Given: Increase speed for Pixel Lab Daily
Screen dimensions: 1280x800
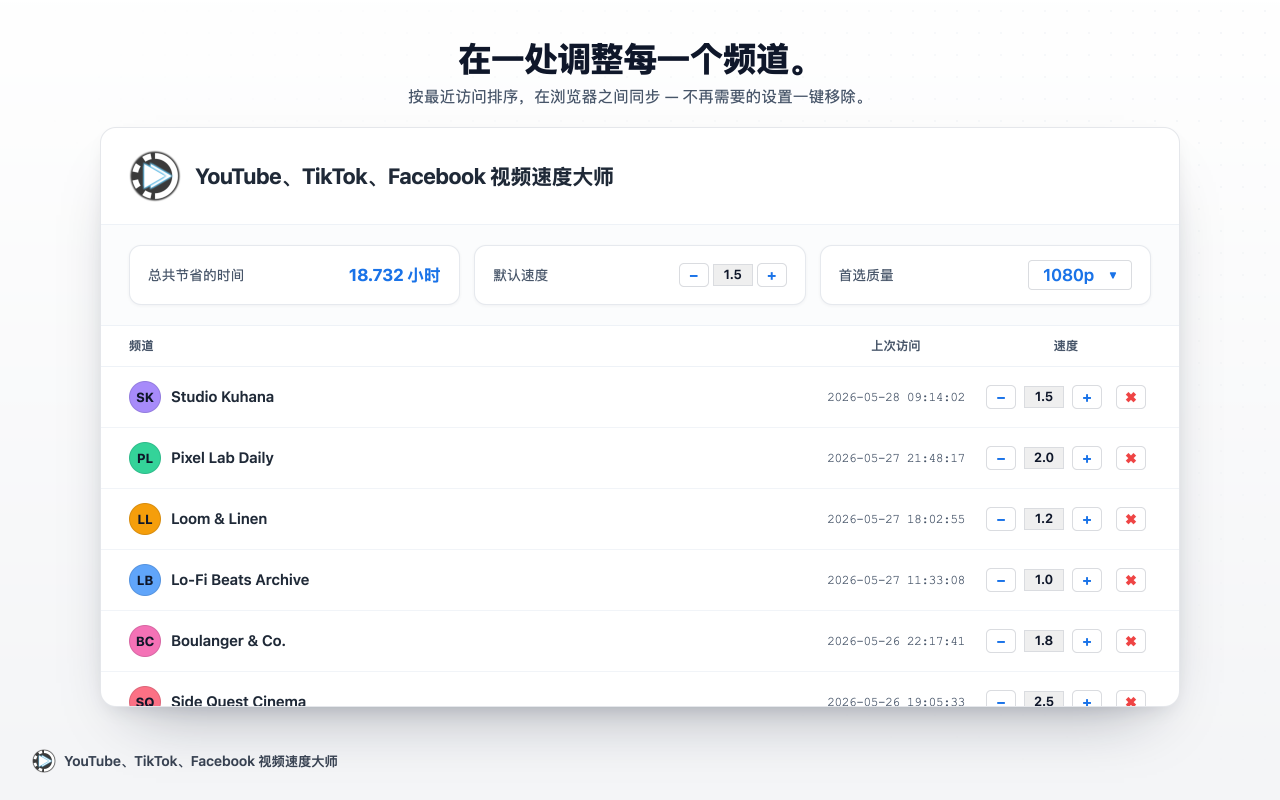Looking at the screenshot, I should click(x=1087, y=458).
